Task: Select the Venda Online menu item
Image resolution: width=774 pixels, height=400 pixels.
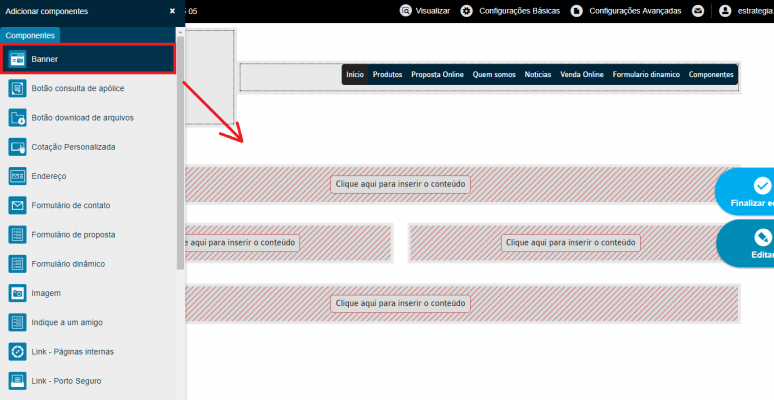Action: 582,75
